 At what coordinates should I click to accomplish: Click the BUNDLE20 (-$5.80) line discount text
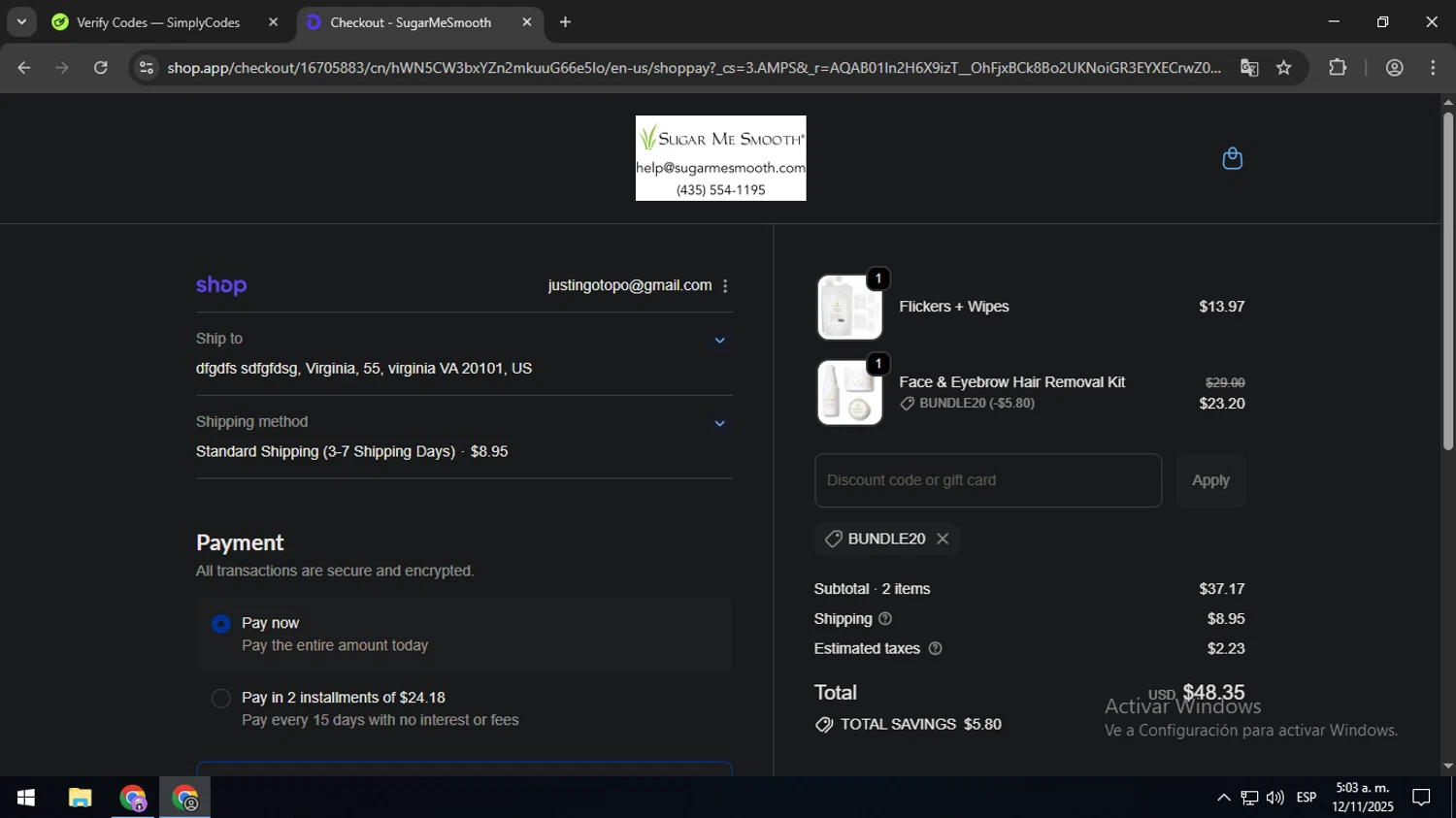(x=976, y=404)
